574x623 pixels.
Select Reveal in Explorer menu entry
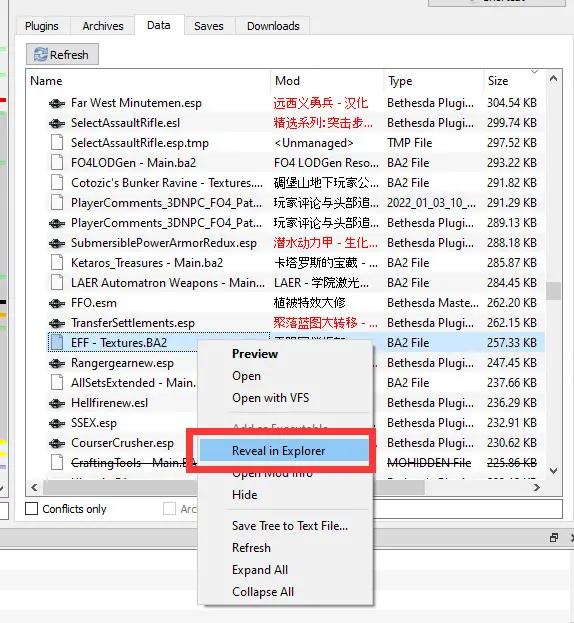coord(285,451)
